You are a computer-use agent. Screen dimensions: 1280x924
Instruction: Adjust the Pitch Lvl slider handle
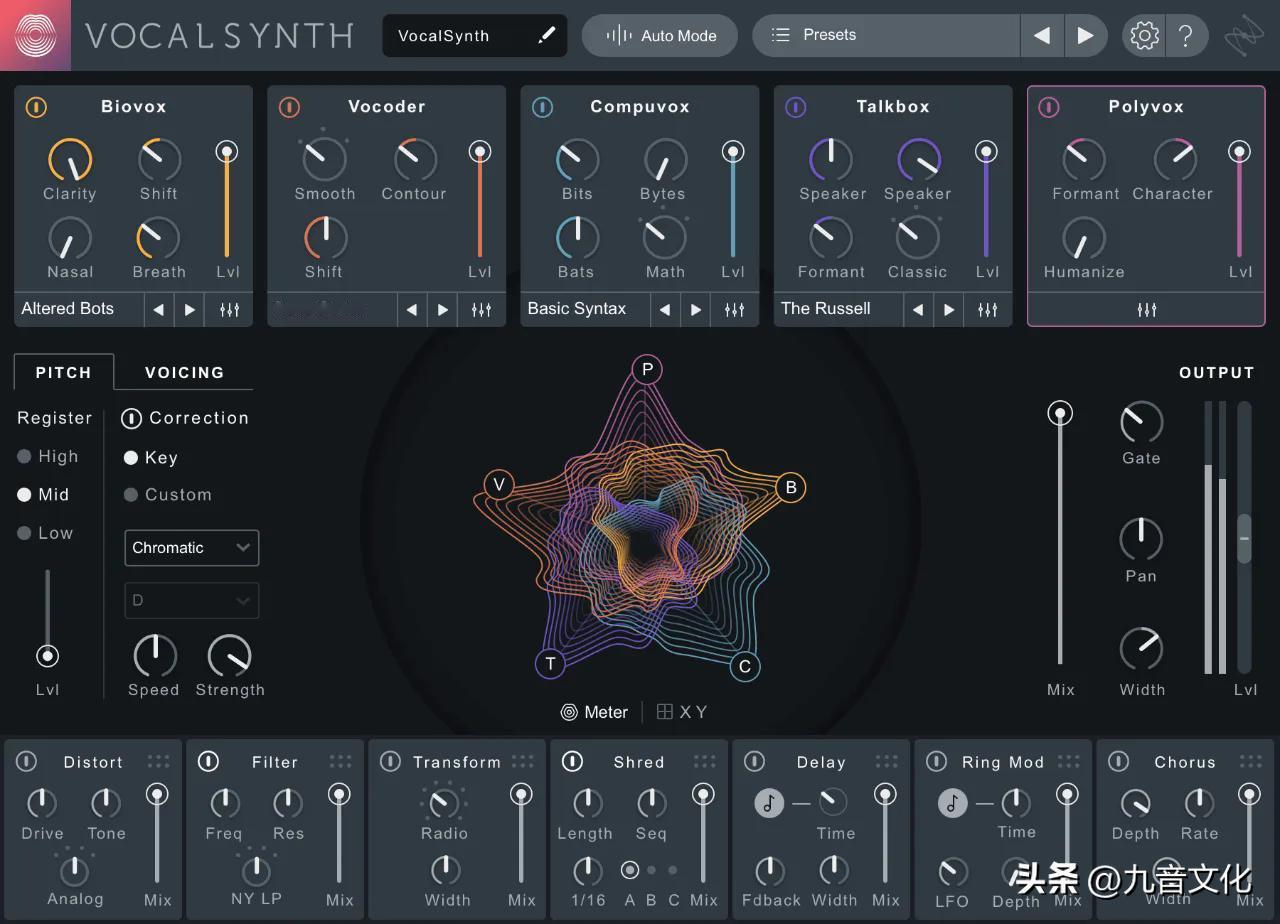pyautogui.click(x=47, y=656)
